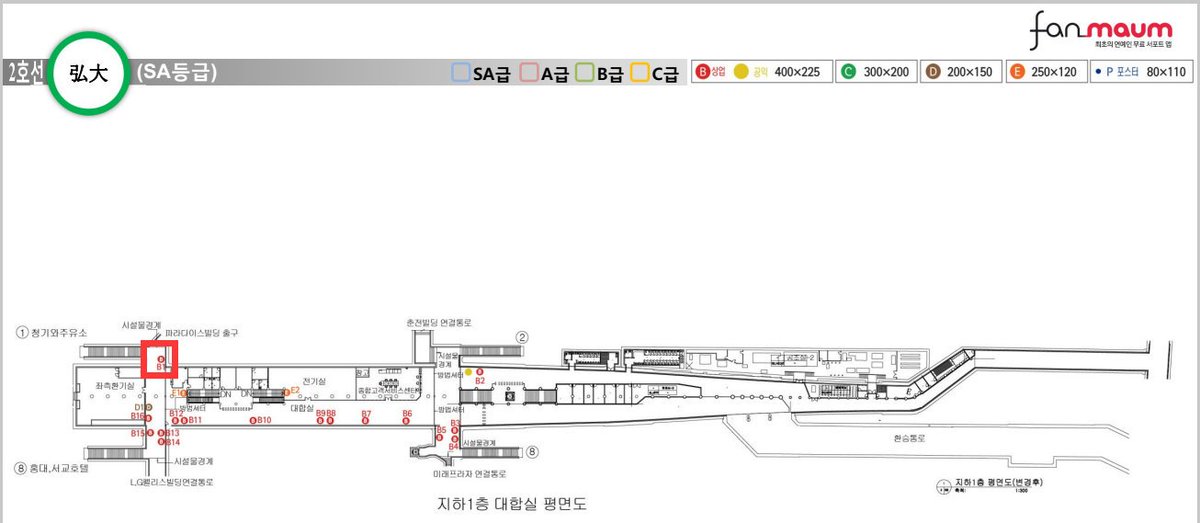
Task: Click the 대합실 label on the map
Action: pos(302,408)
